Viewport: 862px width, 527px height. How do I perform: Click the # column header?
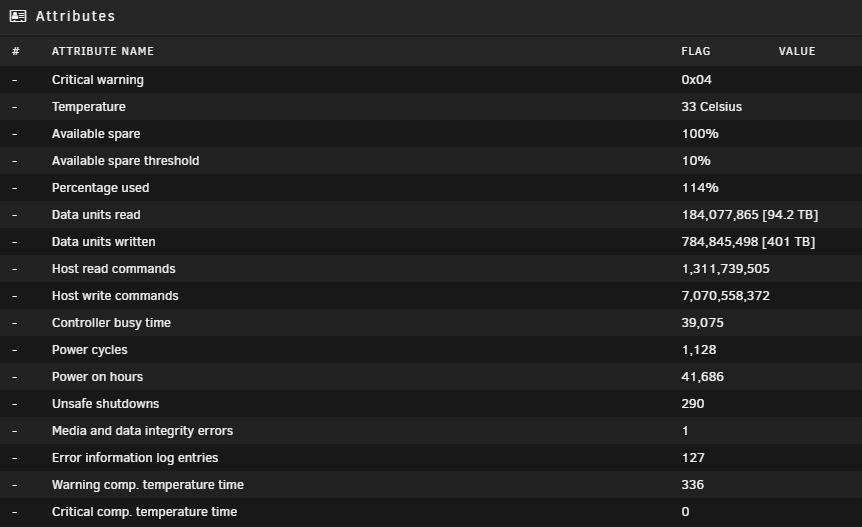click(16, 51)
